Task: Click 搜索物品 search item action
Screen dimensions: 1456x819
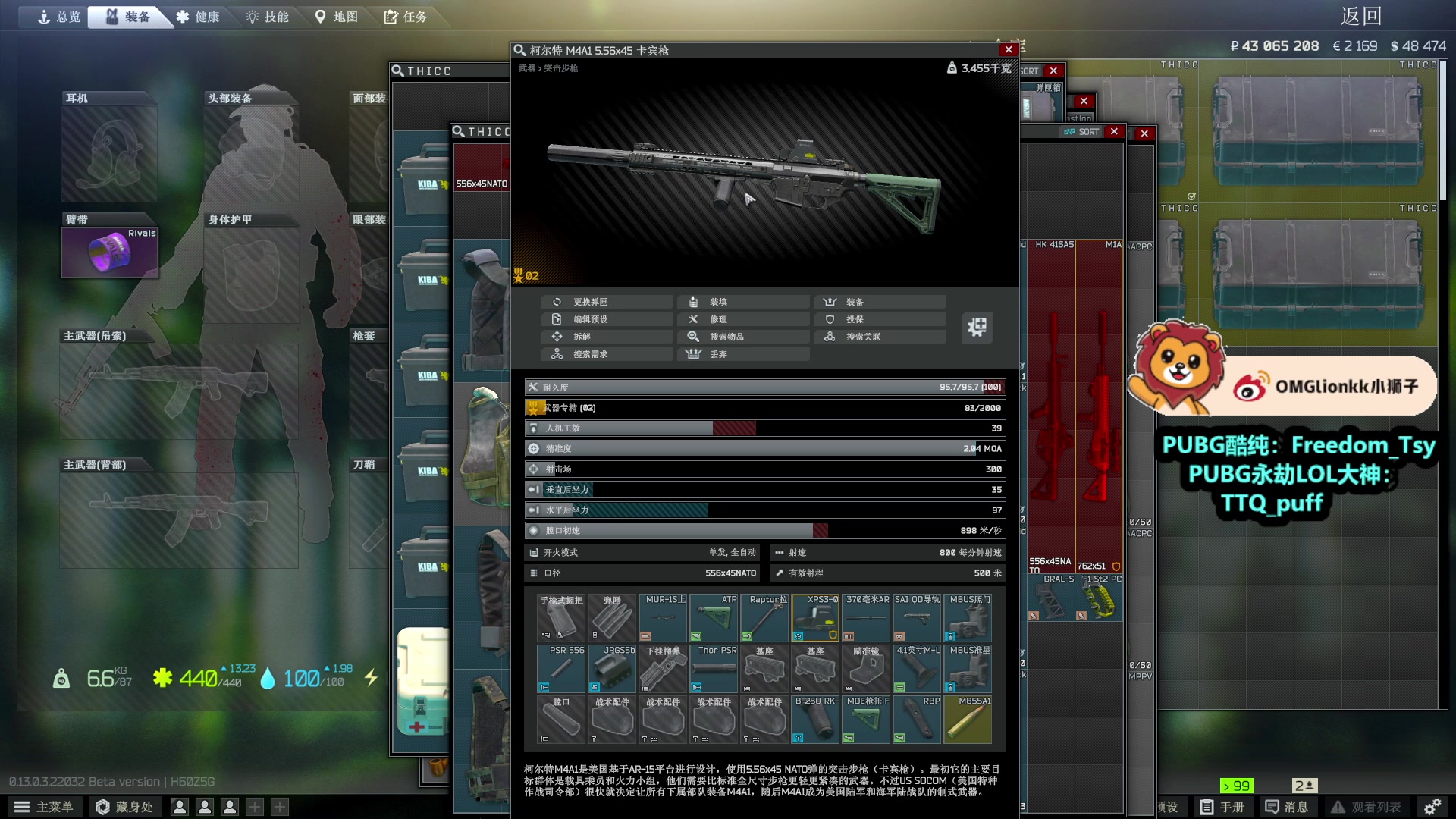Action: point(743,337)
